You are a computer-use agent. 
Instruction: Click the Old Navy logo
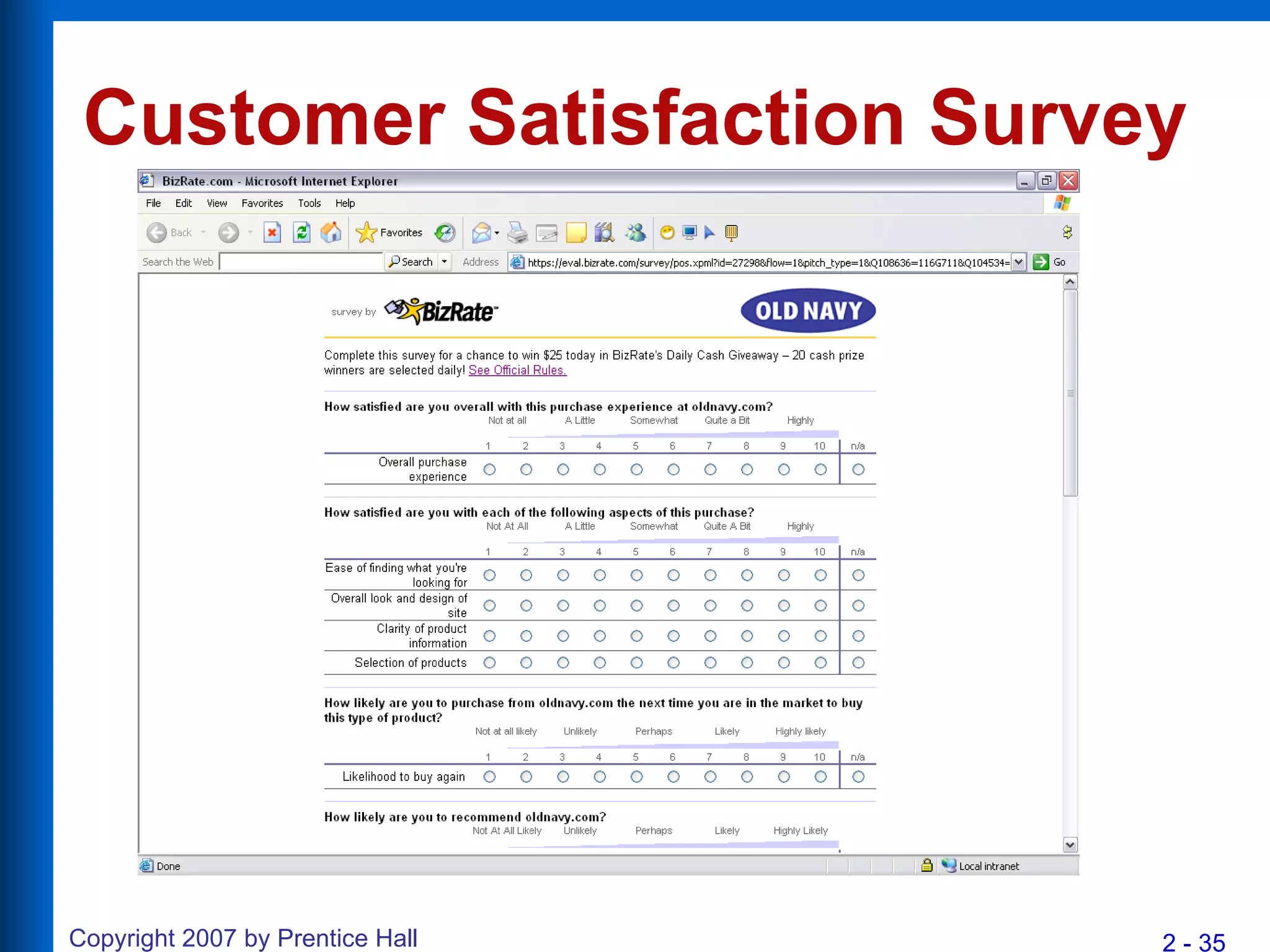808,311
